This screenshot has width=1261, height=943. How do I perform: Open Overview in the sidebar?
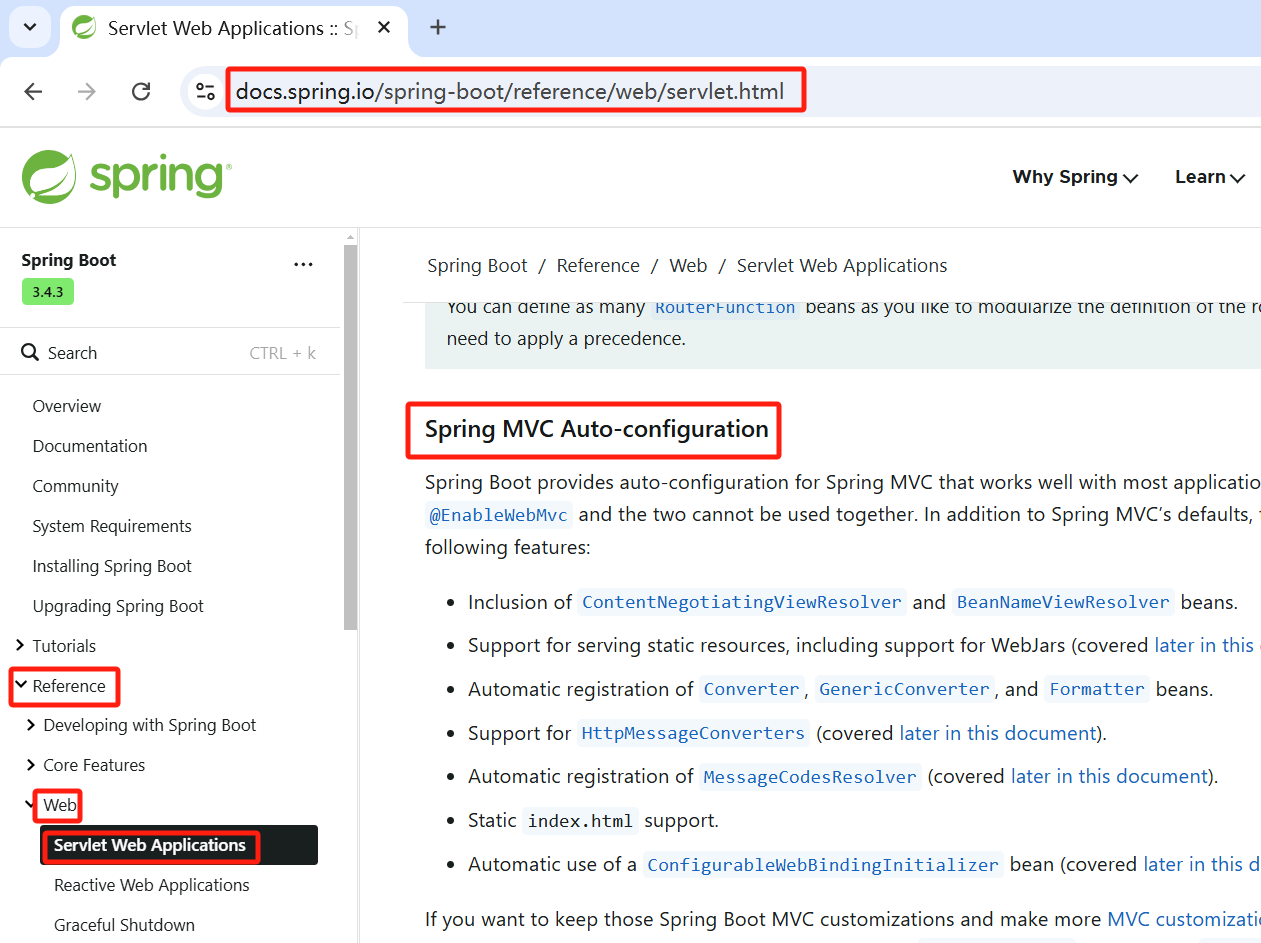[67, 406]
